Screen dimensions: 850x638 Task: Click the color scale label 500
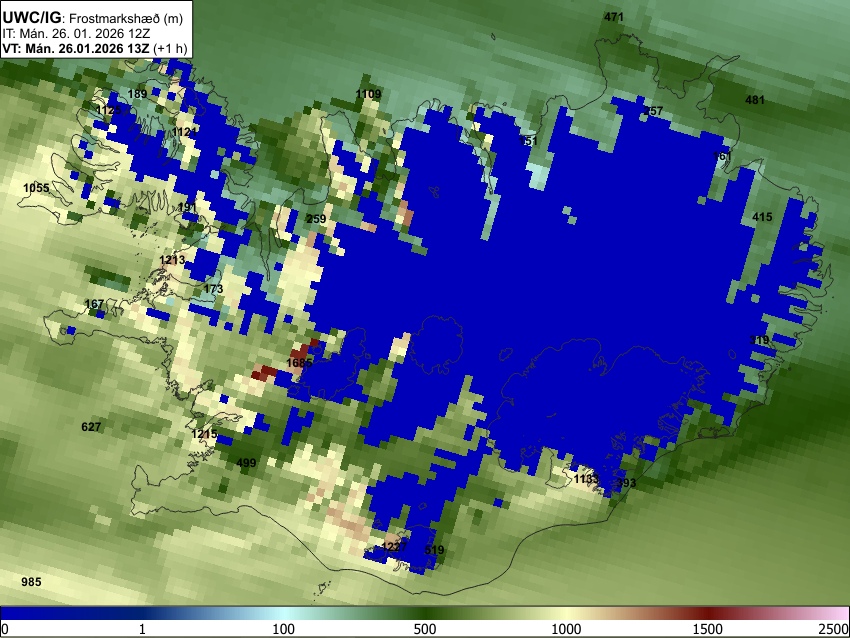coord(424,629)
